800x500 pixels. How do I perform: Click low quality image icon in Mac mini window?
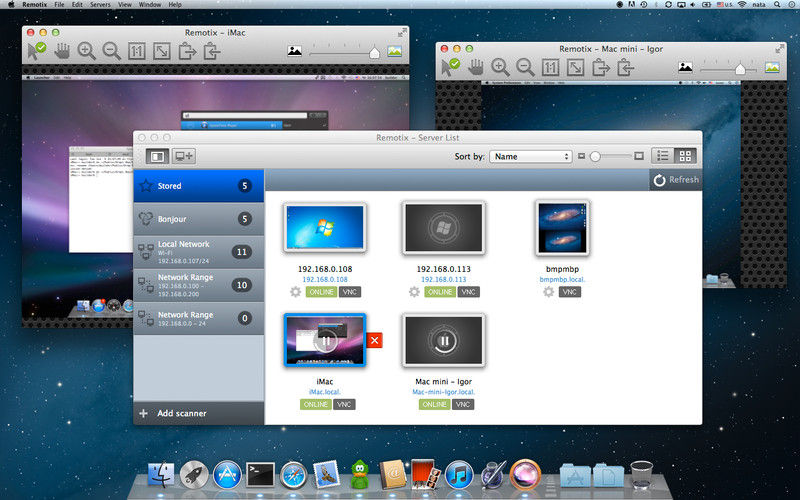tap(685, 67)
